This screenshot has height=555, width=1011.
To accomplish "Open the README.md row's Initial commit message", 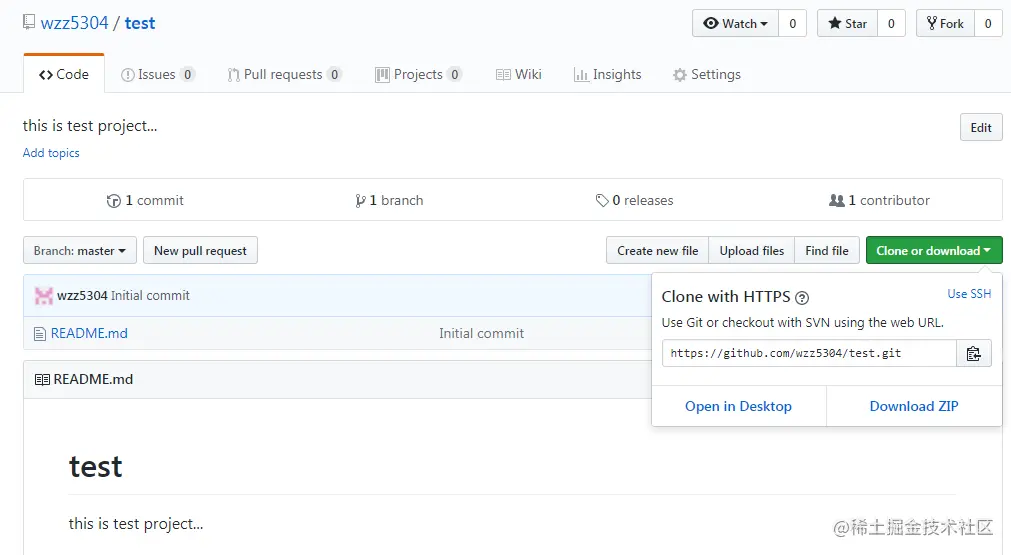I will 481,333.
